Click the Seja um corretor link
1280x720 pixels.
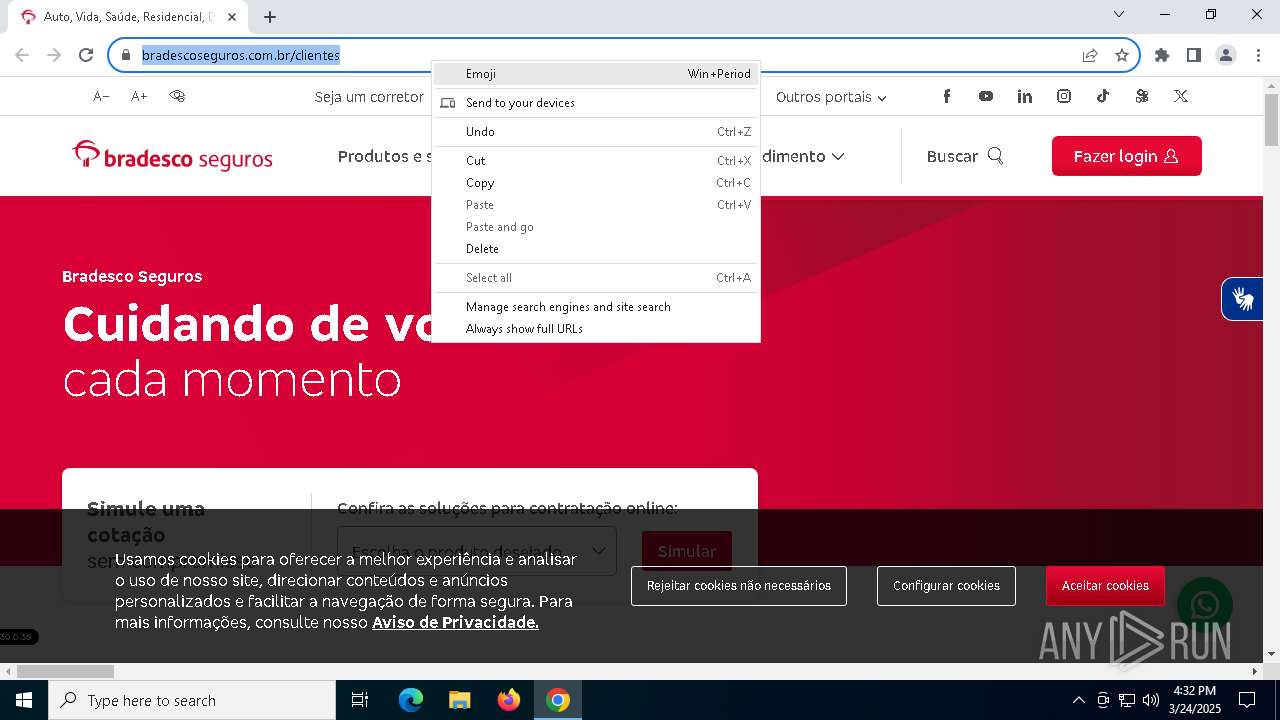click(x=369, y=97)
